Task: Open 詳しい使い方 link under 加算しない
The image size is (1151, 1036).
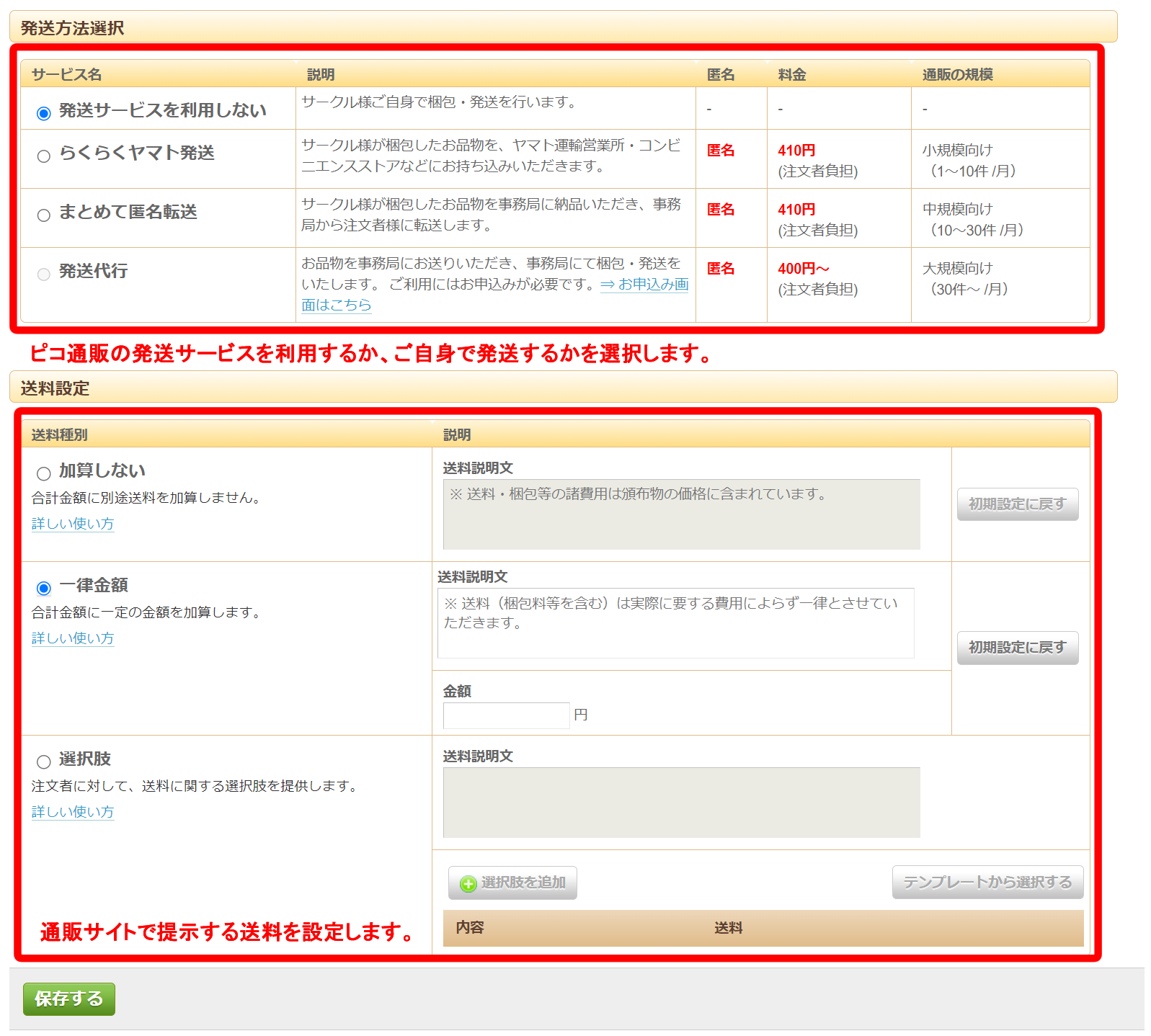Action: click(x=73, y=524)
